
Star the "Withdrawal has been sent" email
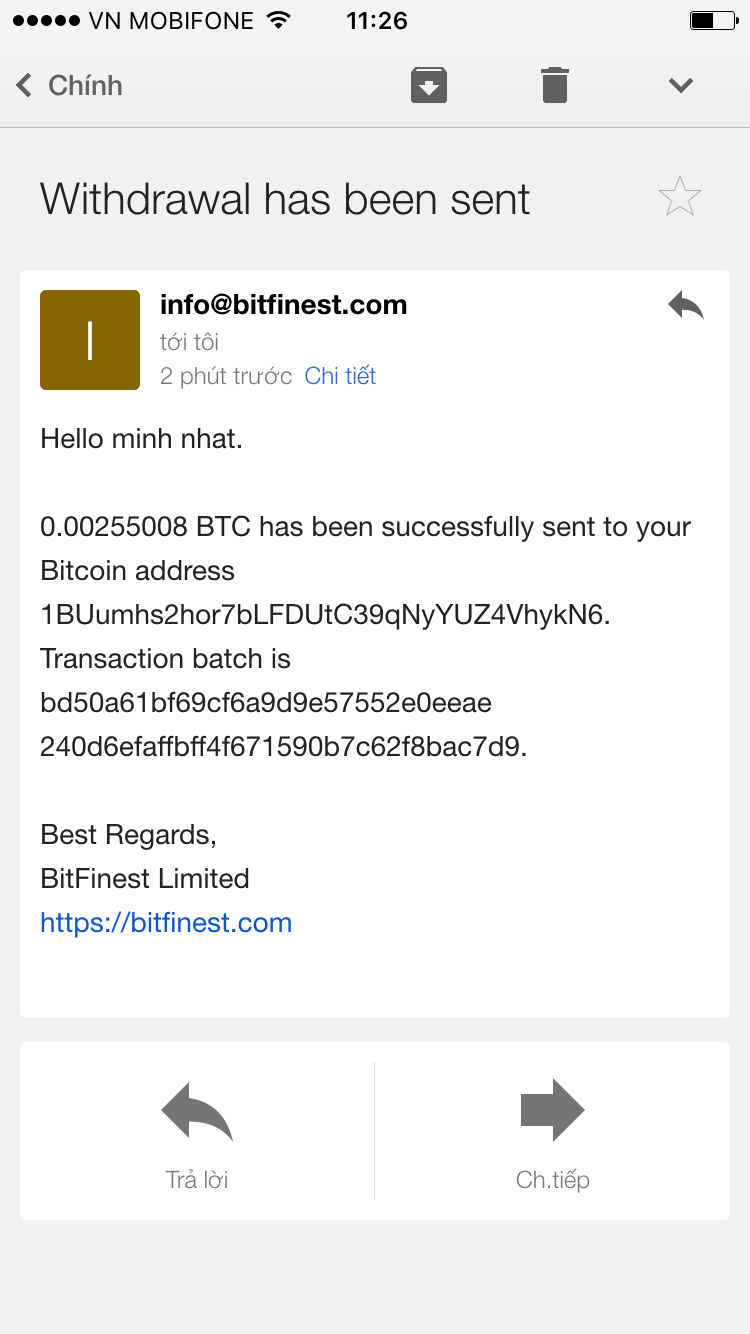click(x=680, y=197)
